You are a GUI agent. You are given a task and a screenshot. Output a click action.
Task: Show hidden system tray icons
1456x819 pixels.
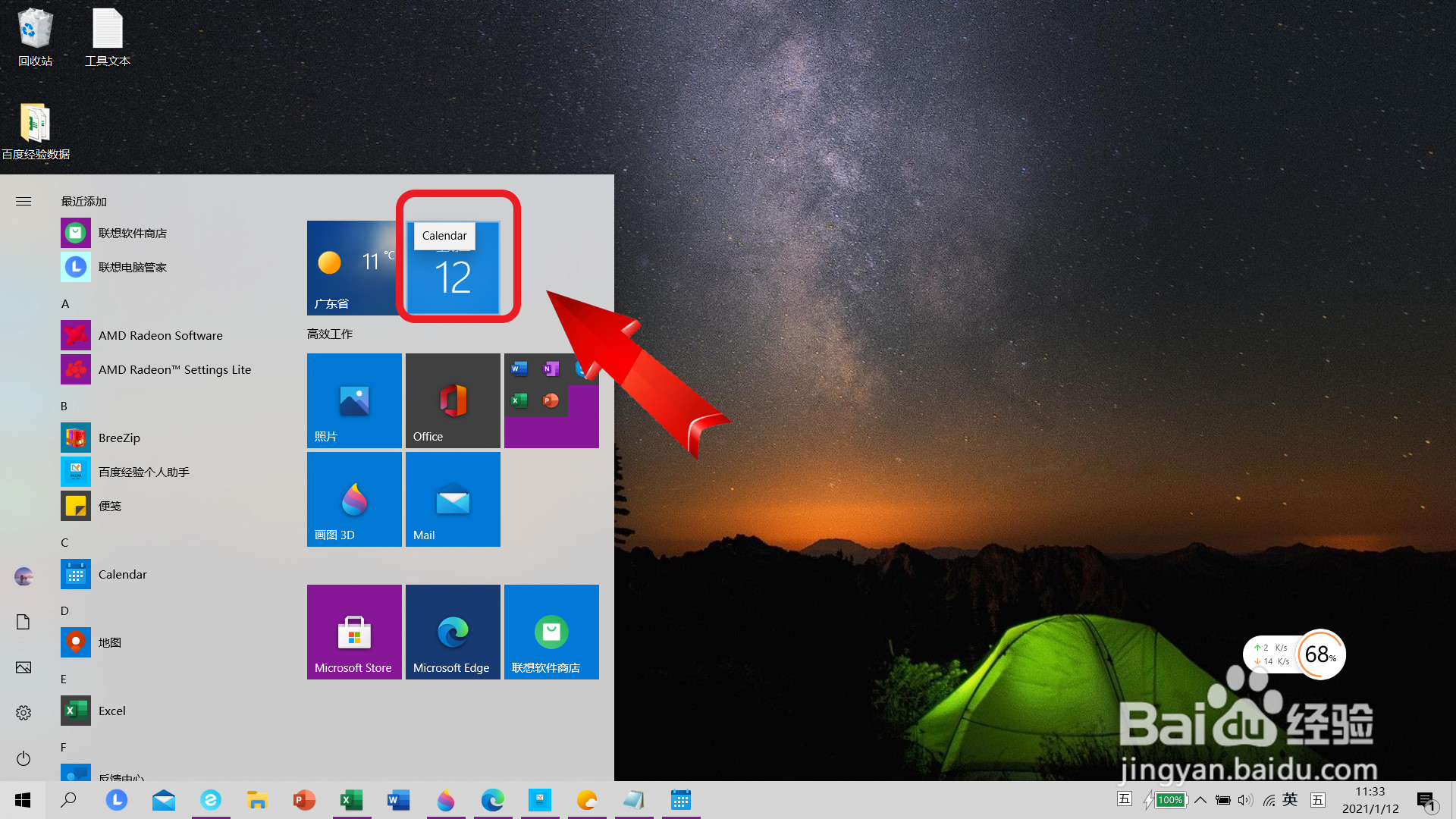coord(1200,800)
